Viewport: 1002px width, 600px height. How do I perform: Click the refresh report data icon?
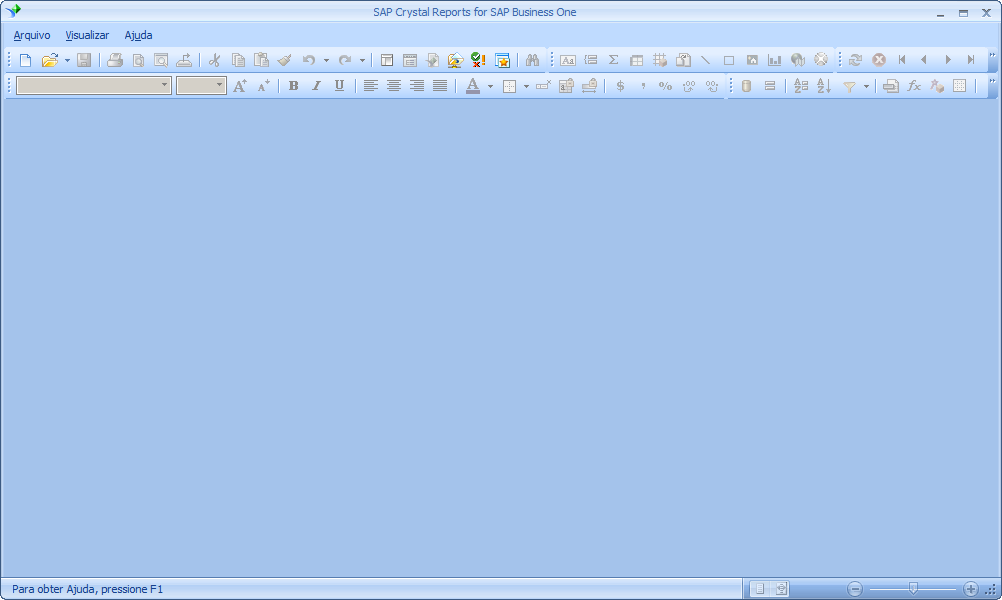856,60
